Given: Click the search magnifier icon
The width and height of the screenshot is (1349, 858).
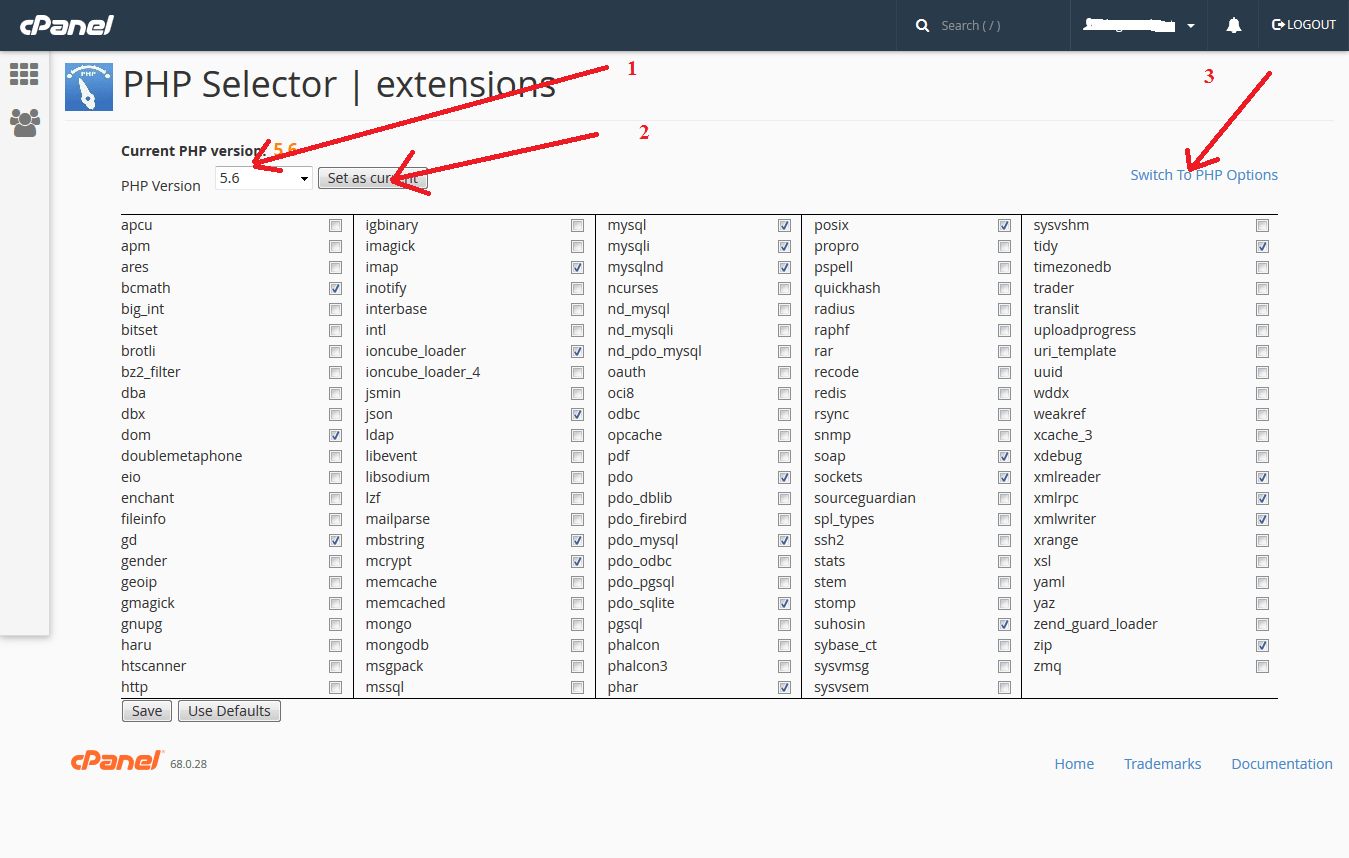Looking at the screenshot, I should [921, 25].
